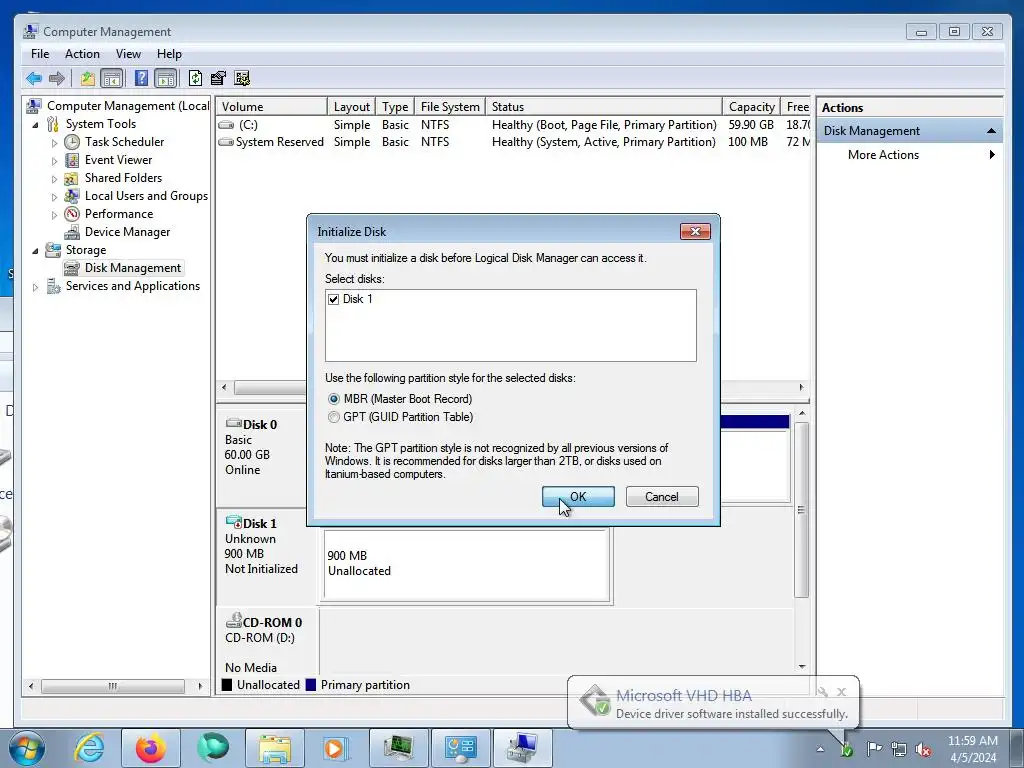Launch Firefox from the taskbar
The width and height of the screenshot is (1024, 768).
150,748
